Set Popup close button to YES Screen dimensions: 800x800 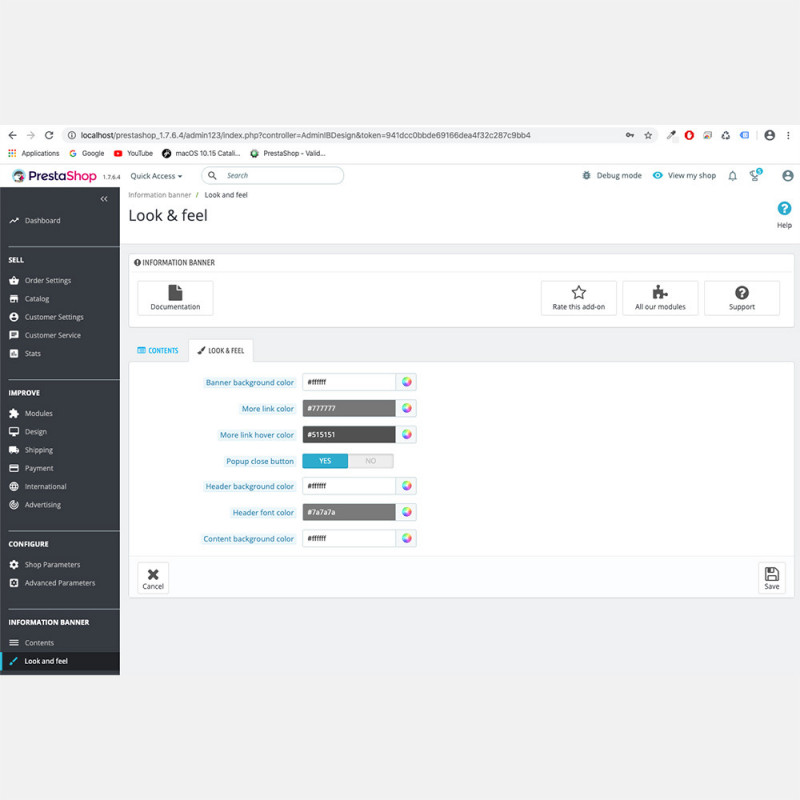point(325,461)
